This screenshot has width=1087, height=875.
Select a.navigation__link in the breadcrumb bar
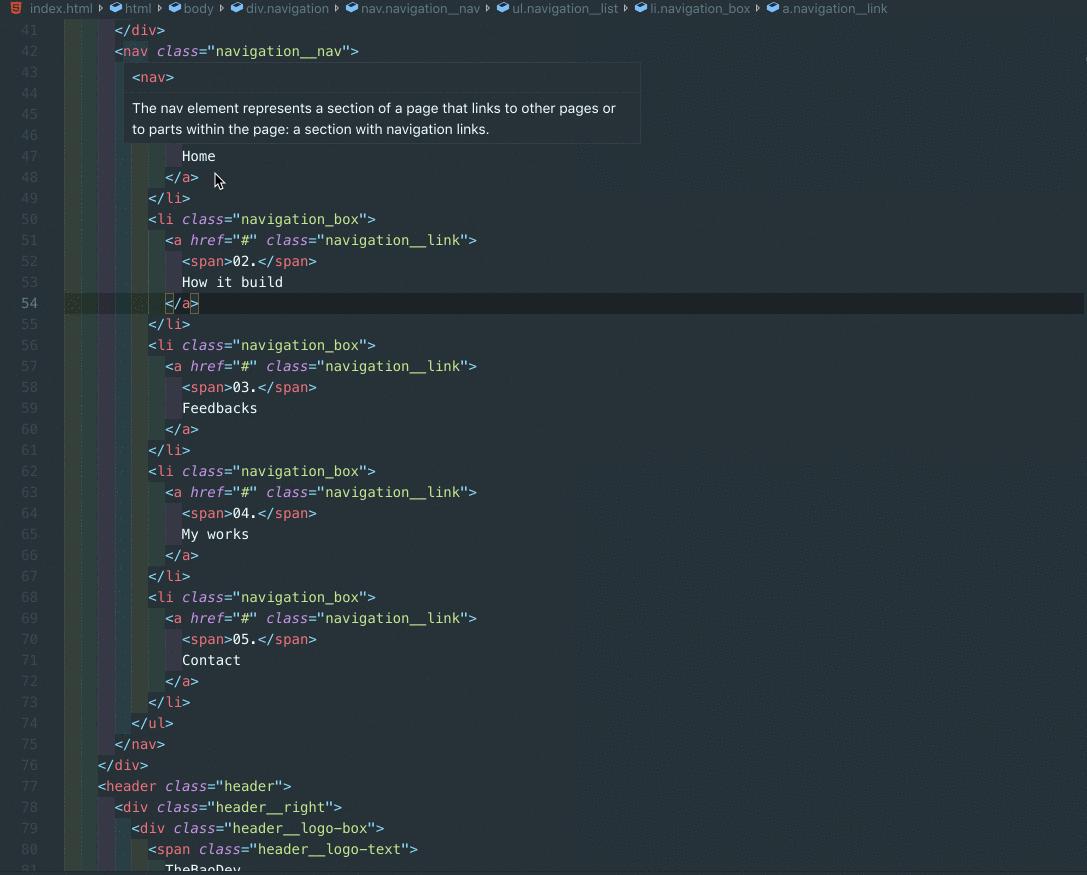coord(834,8)
